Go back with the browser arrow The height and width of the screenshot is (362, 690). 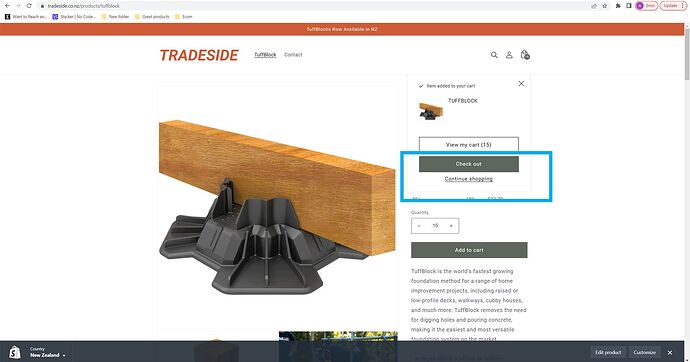pyautogui.click(x=7, y=6)
